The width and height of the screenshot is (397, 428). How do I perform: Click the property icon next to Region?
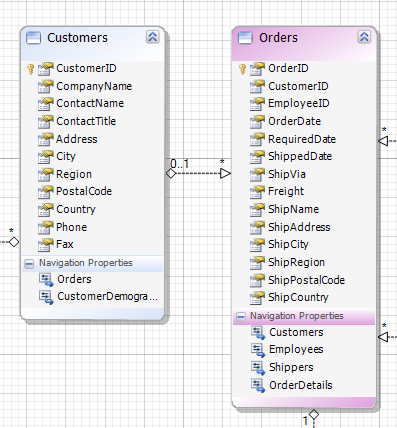(45, 174)
